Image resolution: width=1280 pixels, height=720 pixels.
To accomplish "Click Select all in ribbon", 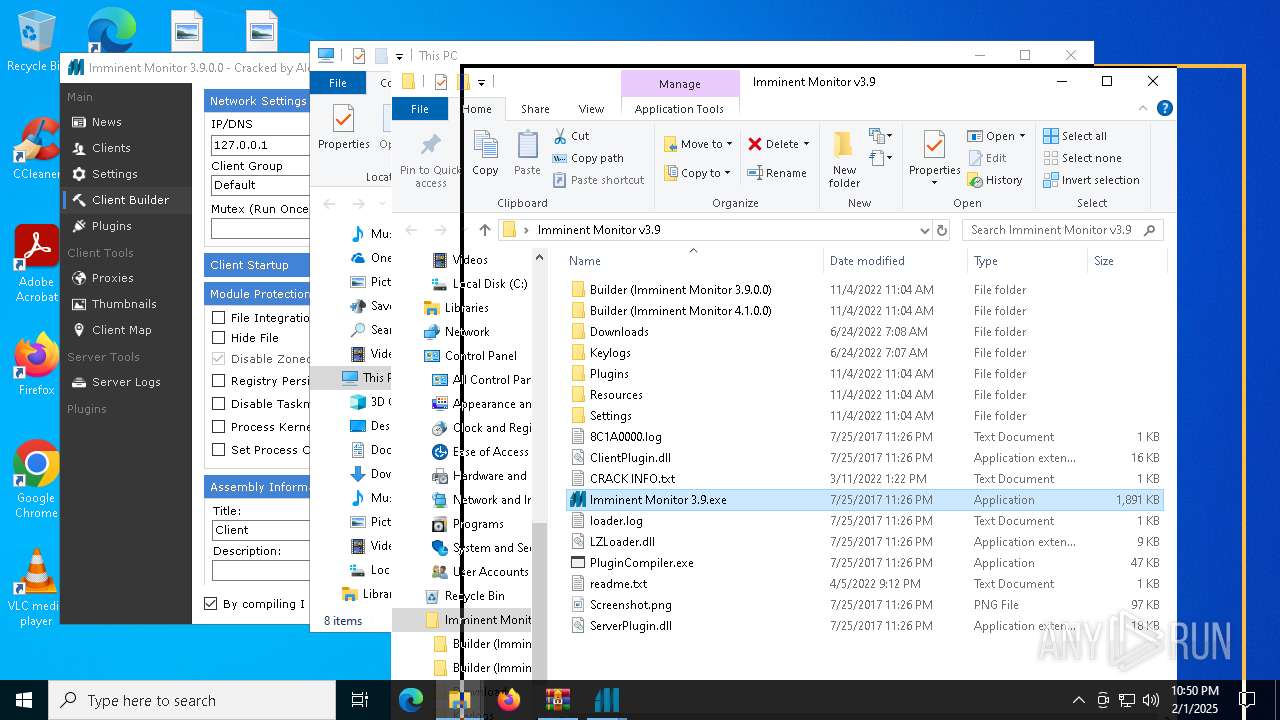I will 1075,136.
